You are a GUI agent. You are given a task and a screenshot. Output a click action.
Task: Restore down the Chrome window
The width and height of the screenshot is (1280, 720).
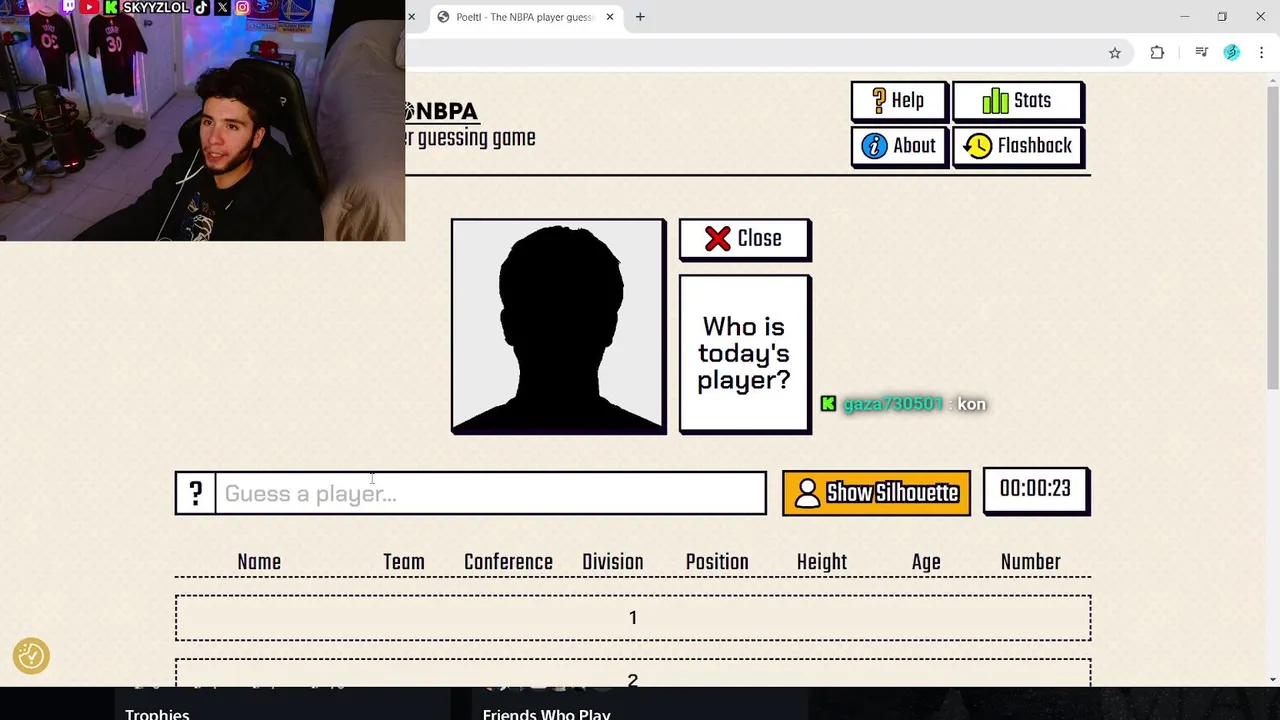click(x=1222, y=17)
